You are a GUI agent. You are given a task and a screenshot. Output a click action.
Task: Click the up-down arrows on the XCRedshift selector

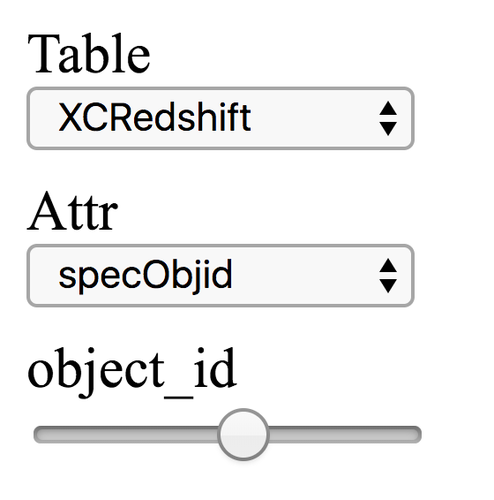(388, 118)
